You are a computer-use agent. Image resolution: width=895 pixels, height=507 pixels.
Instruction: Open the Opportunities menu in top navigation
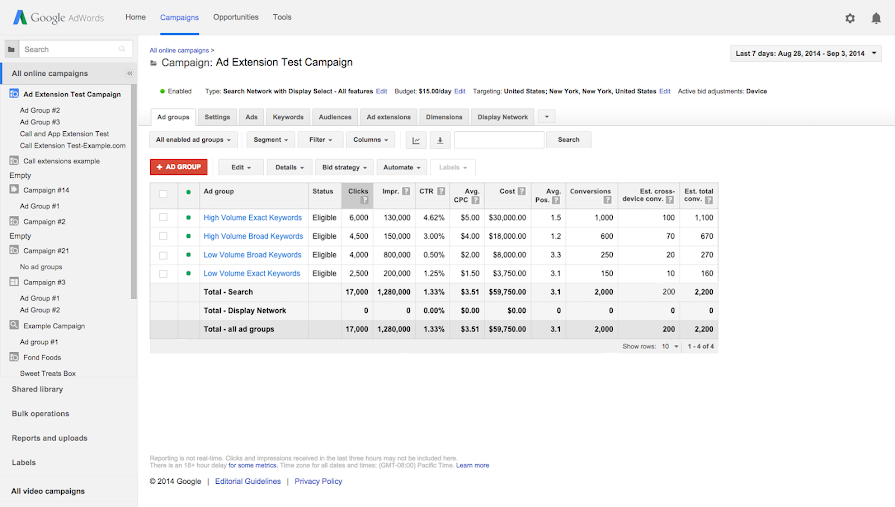pos(236,17)
